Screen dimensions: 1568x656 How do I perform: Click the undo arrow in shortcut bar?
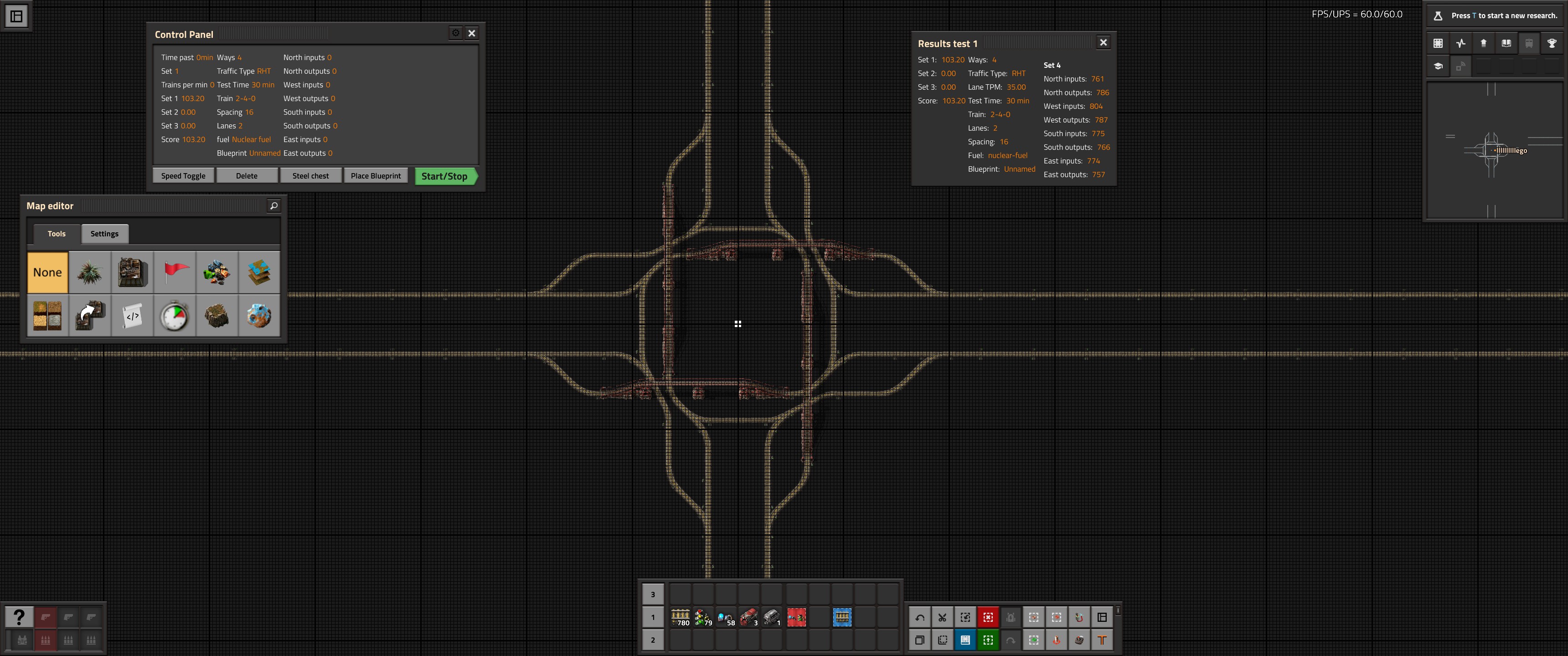coord(920,617)
